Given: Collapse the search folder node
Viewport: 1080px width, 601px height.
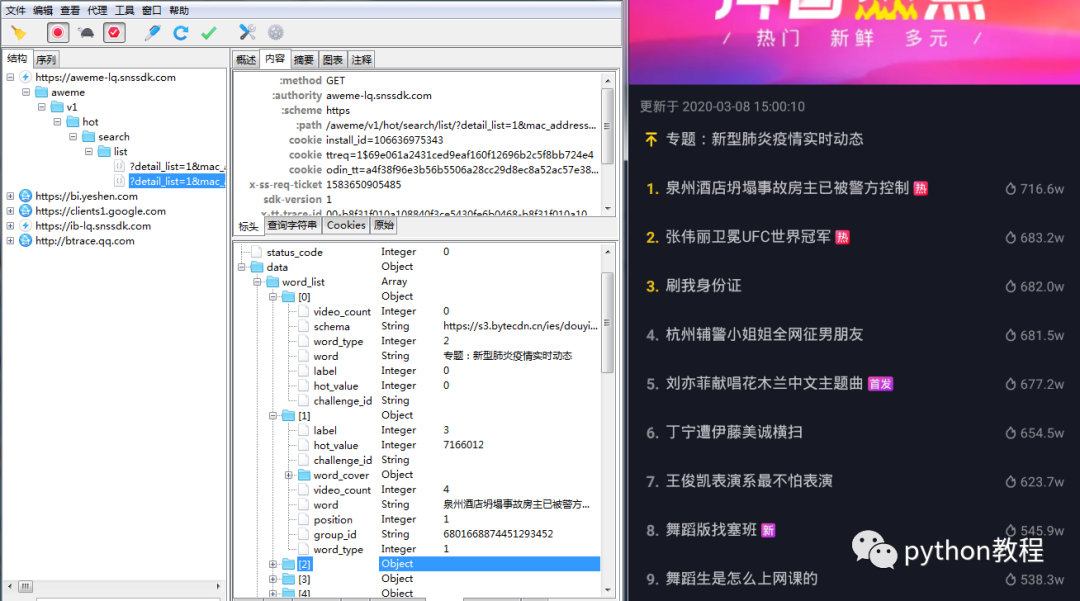Looking at the screenshot, I should pos(73,136).
